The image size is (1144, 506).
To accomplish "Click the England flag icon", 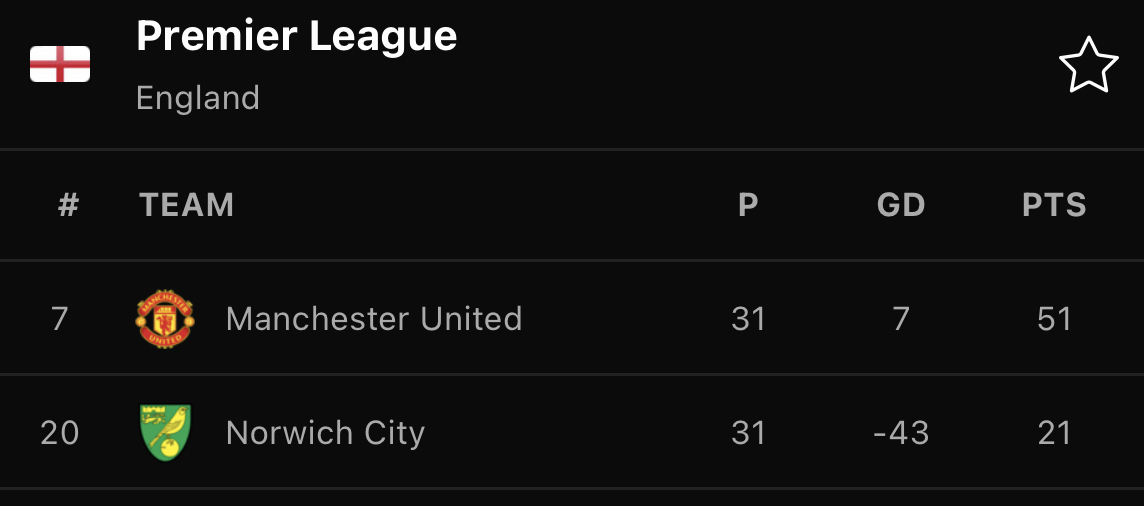I will pos(60,64).
